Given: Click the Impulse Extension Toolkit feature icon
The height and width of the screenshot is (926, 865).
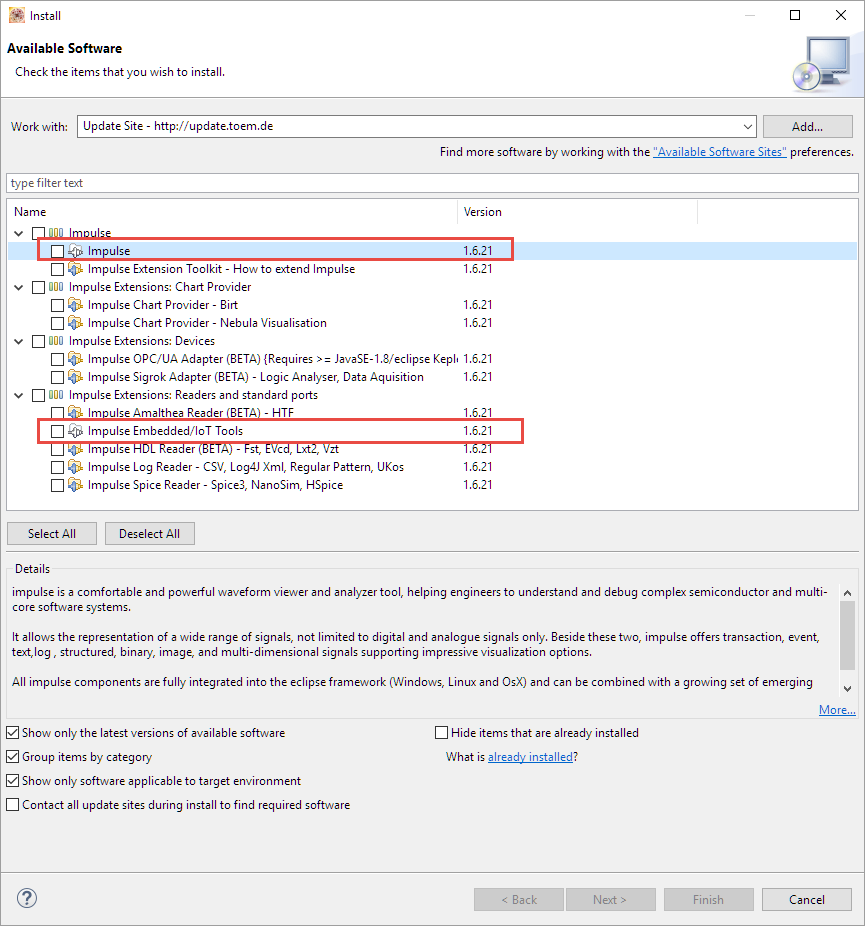Looking at the screenshot, I should 75,269.
